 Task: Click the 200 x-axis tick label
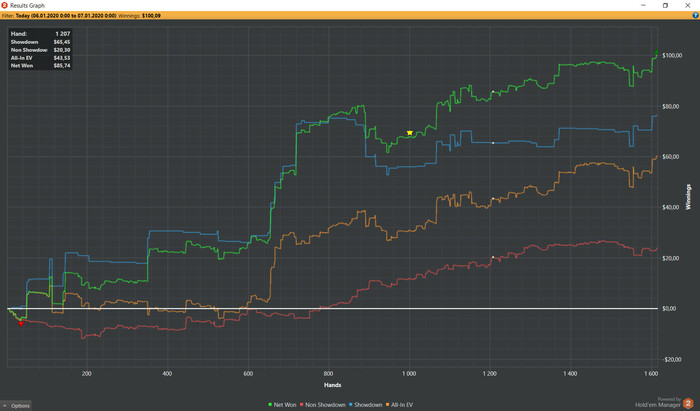pos(87,374)
